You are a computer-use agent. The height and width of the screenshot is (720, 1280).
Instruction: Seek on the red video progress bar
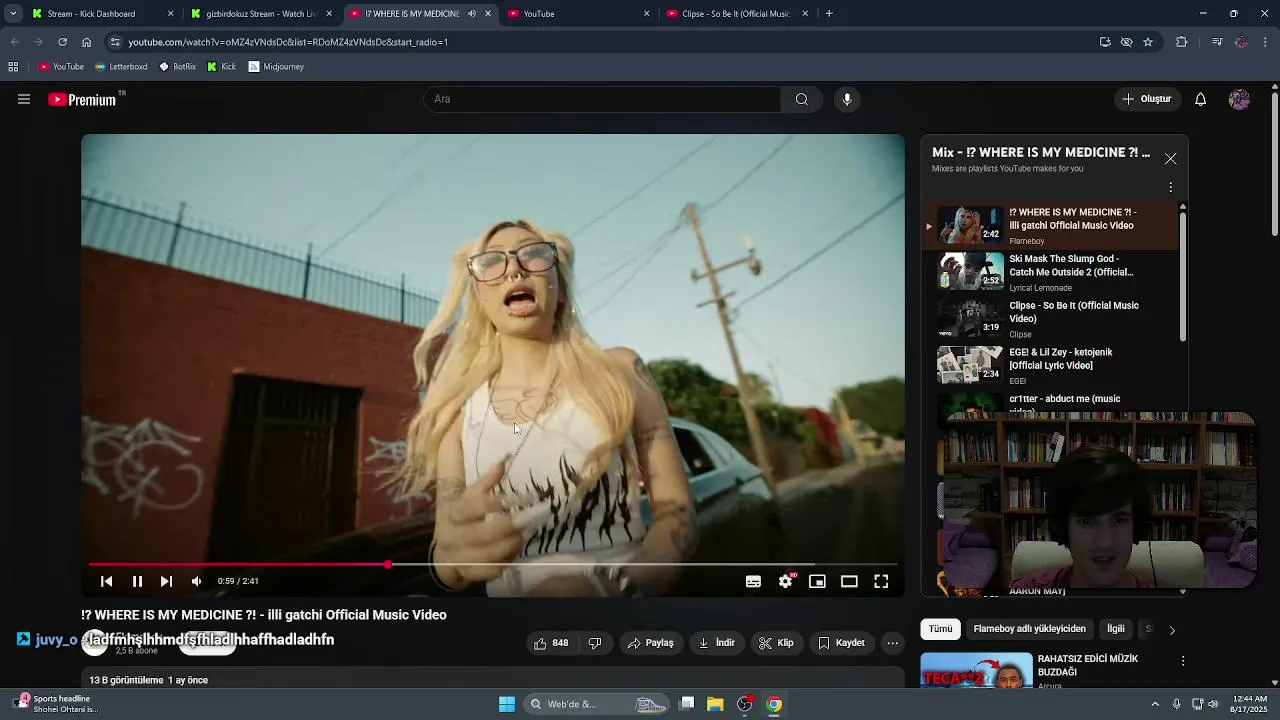(493, 565)
